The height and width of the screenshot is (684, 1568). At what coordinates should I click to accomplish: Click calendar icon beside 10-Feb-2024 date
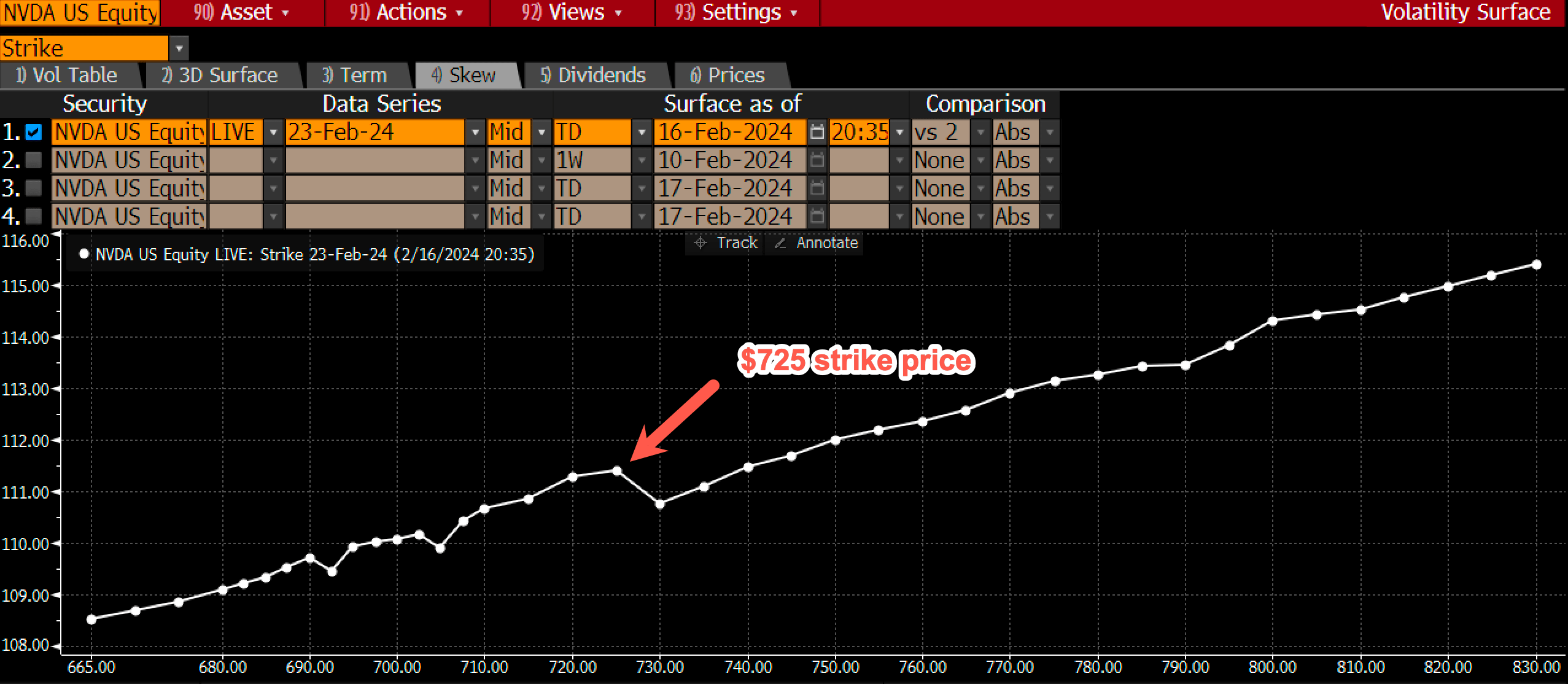[817, 160]
